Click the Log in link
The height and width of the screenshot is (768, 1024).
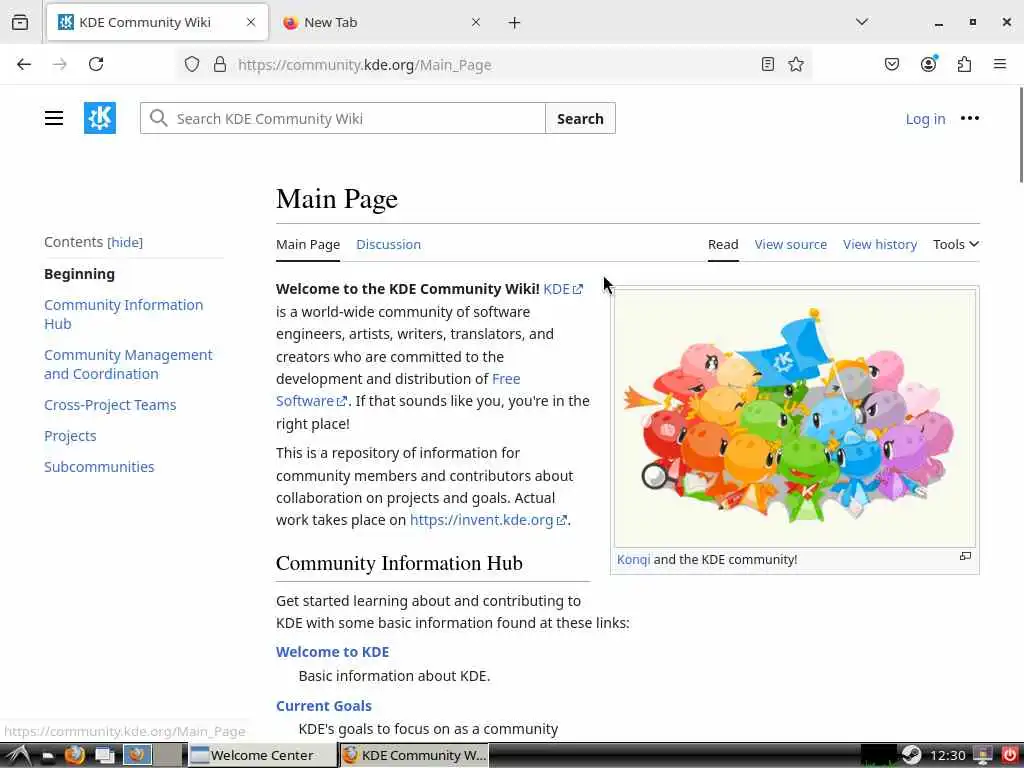click(x=925, y=119)
